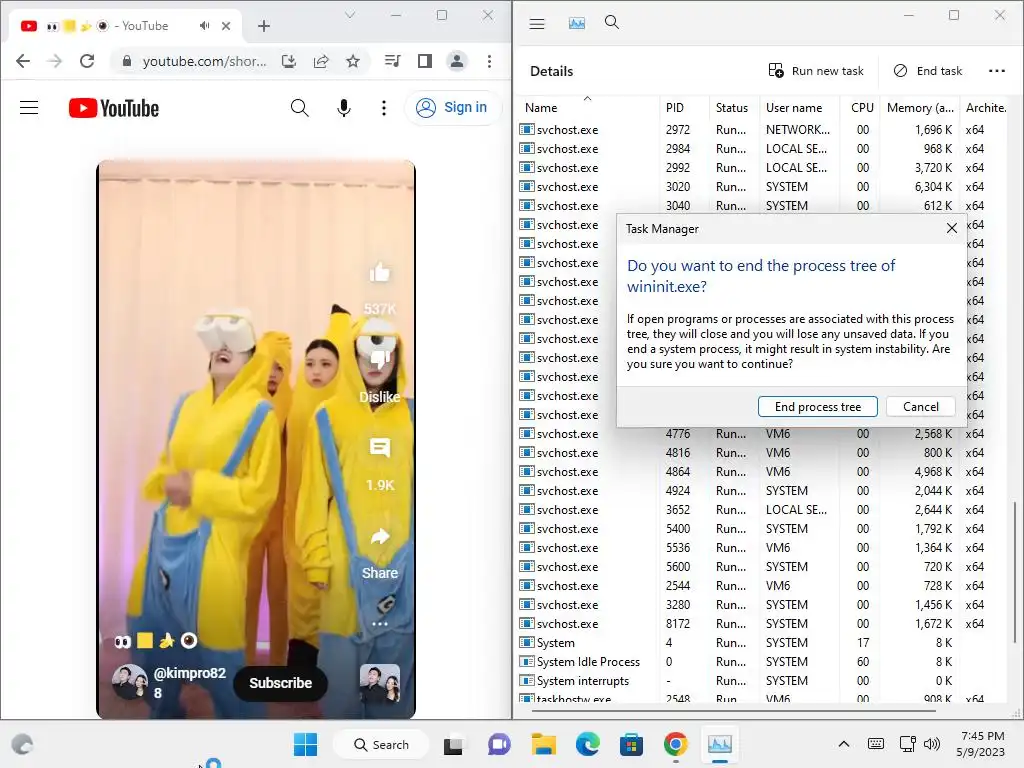1024x768 pixels.
Task: Click the YouTube logo
Action: click(114, 108)
